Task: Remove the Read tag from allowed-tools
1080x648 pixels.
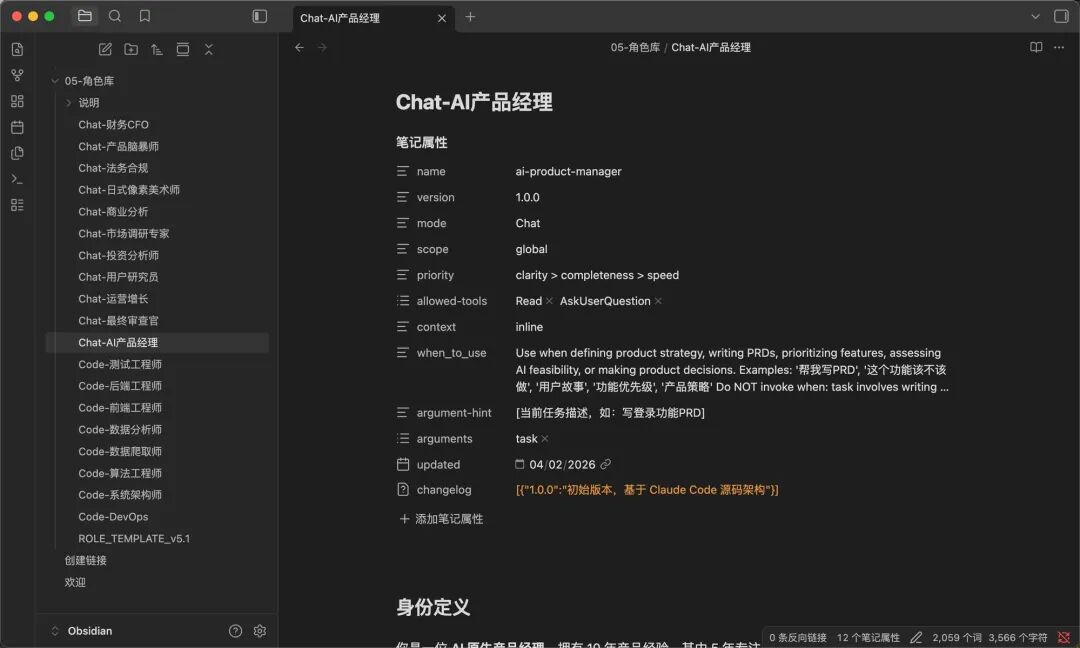Action: point(549,301)
